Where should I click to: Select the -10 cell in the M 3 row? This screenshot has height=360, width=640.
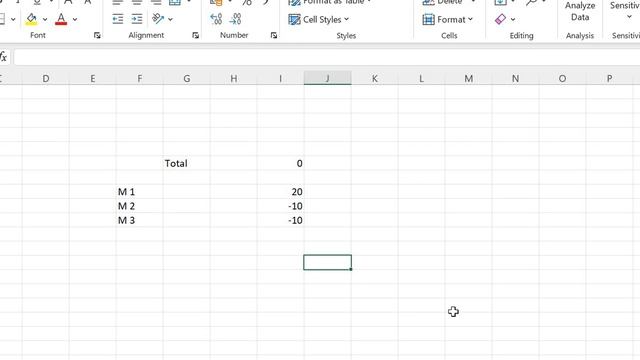tap(280, 220)
